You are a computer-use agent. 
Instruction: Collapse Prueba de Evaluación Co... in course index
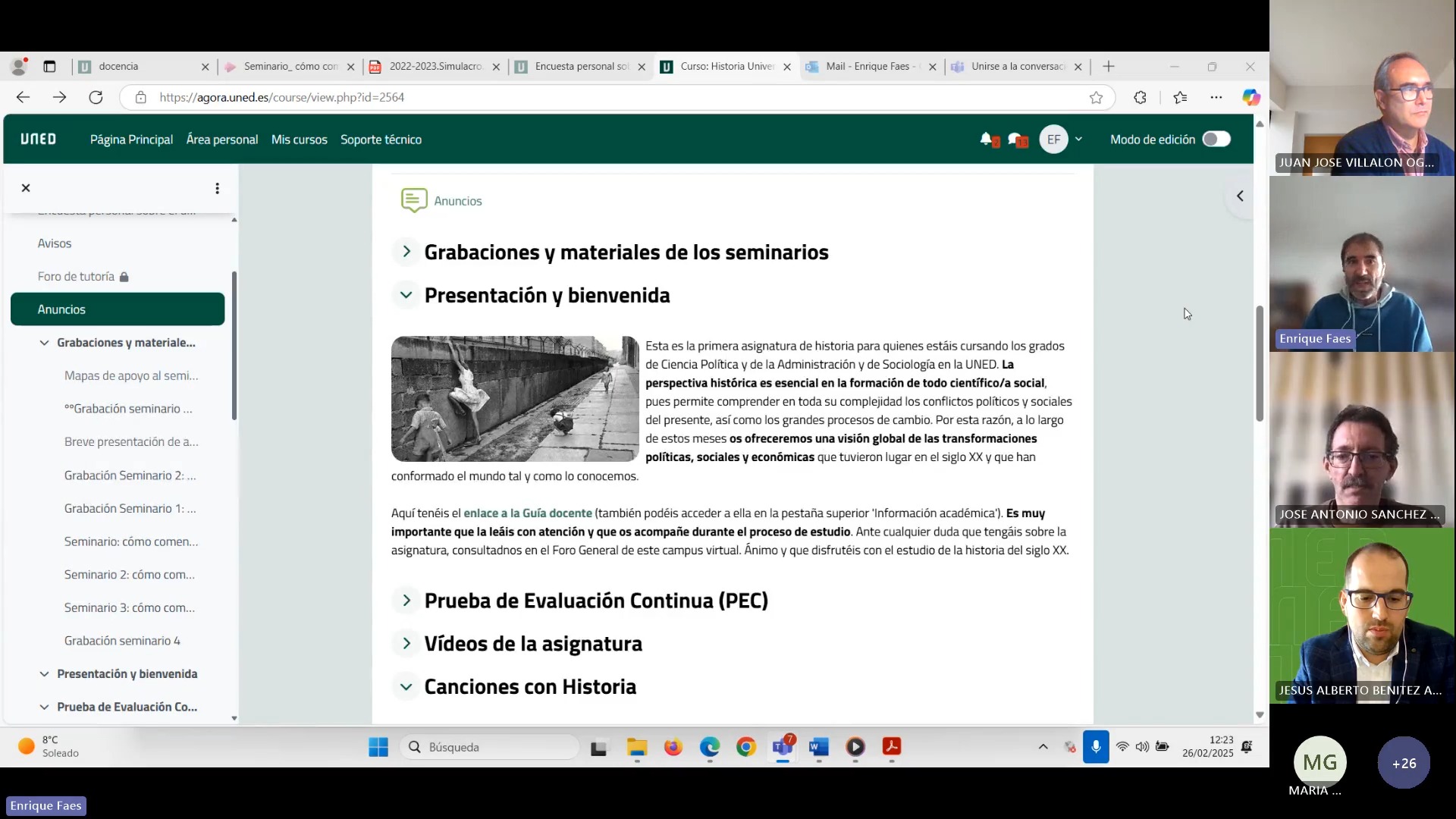point(44,707)
